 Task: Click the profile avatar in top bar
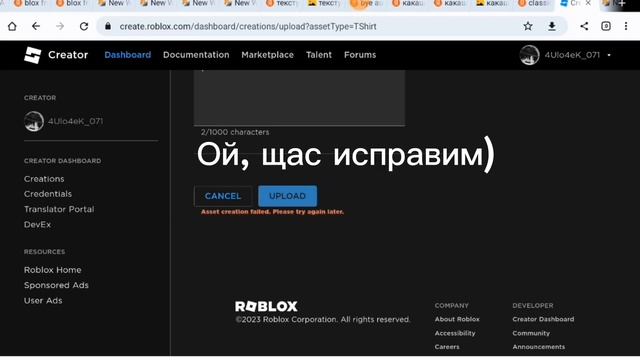pyautogui.click(x=529, y=55)
